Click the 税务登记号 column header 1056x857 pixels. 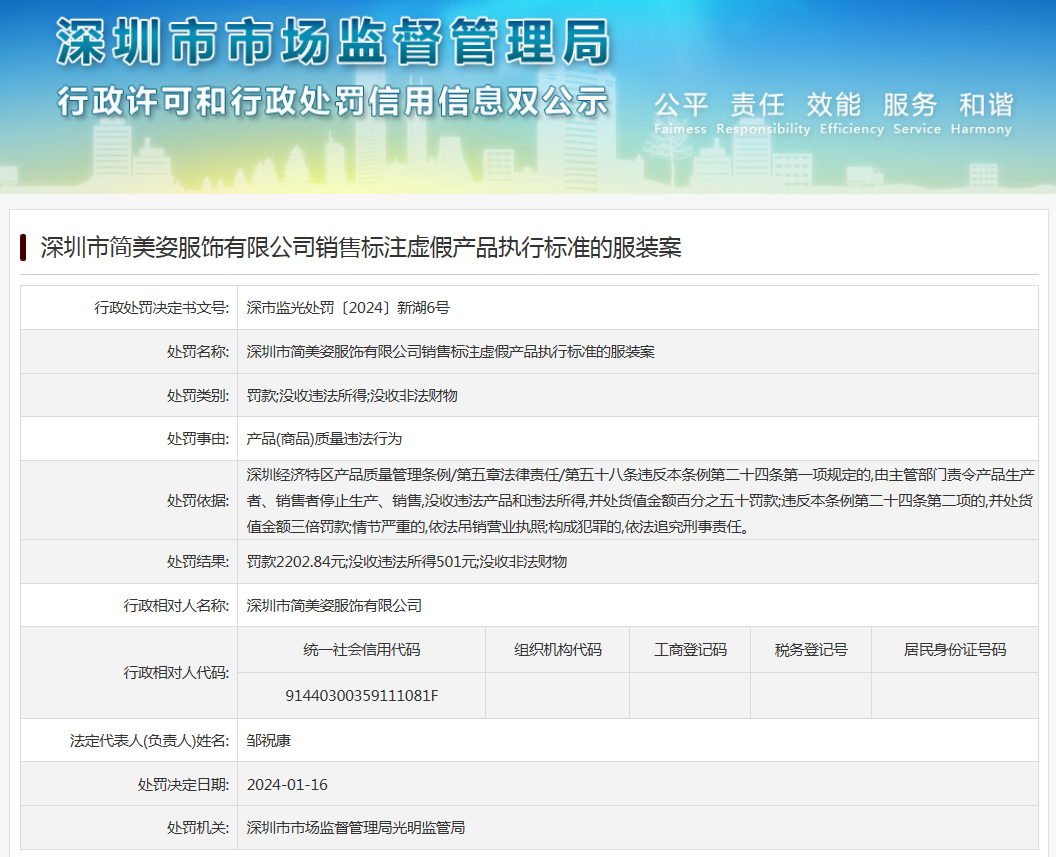pos(810,650)
